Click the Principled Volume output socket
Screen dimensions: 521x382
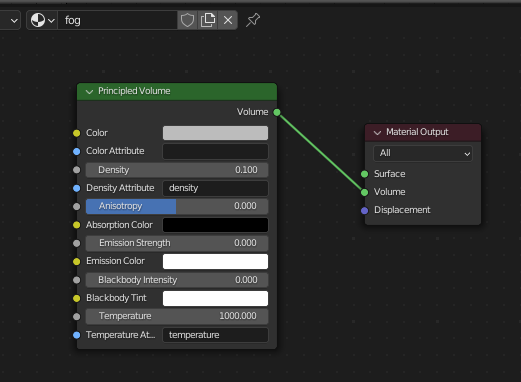point(277,112)
